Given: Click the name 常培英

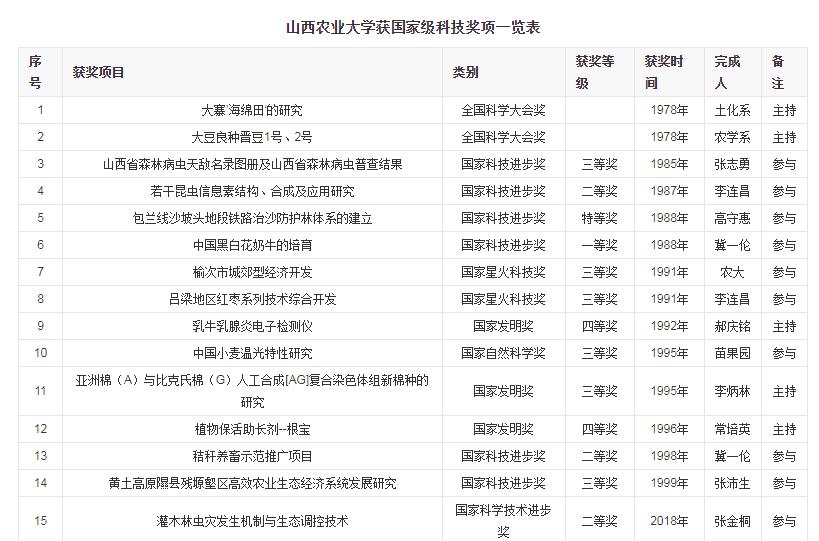Looking at the screenshot, I should coord(732,429).
